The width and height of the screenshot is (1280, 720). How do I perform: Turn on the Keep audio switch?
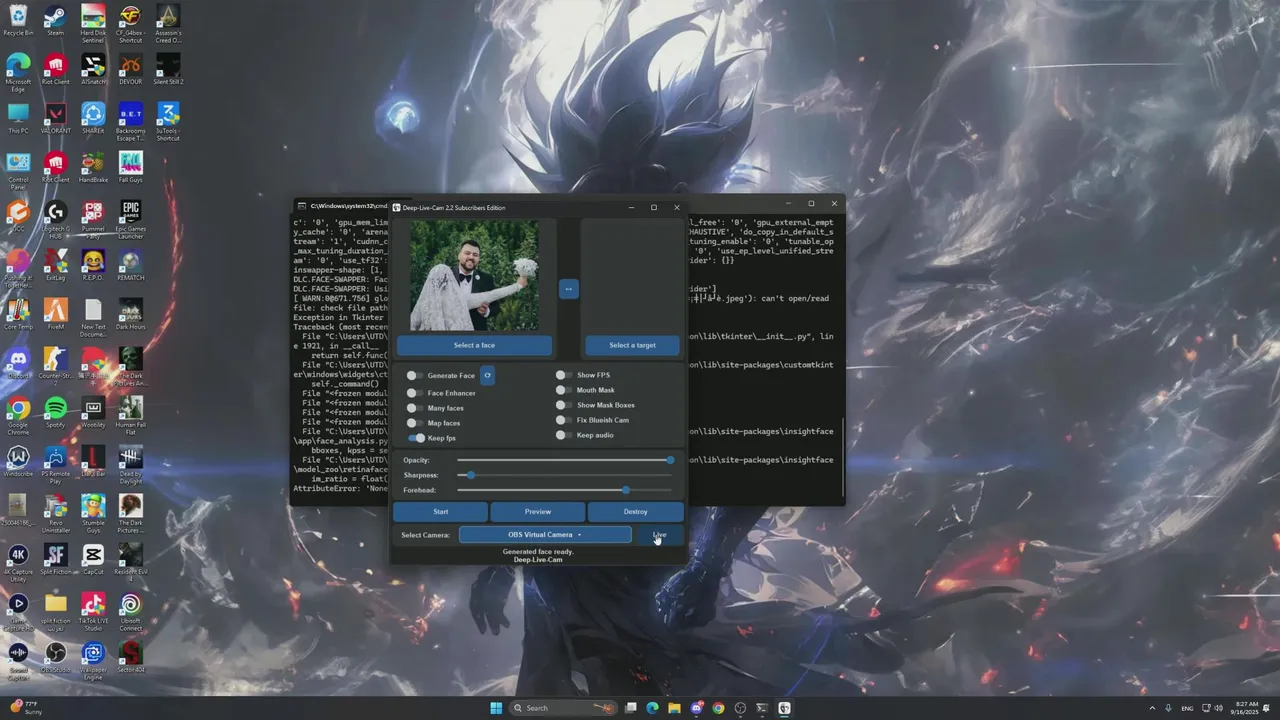[563, 435]
